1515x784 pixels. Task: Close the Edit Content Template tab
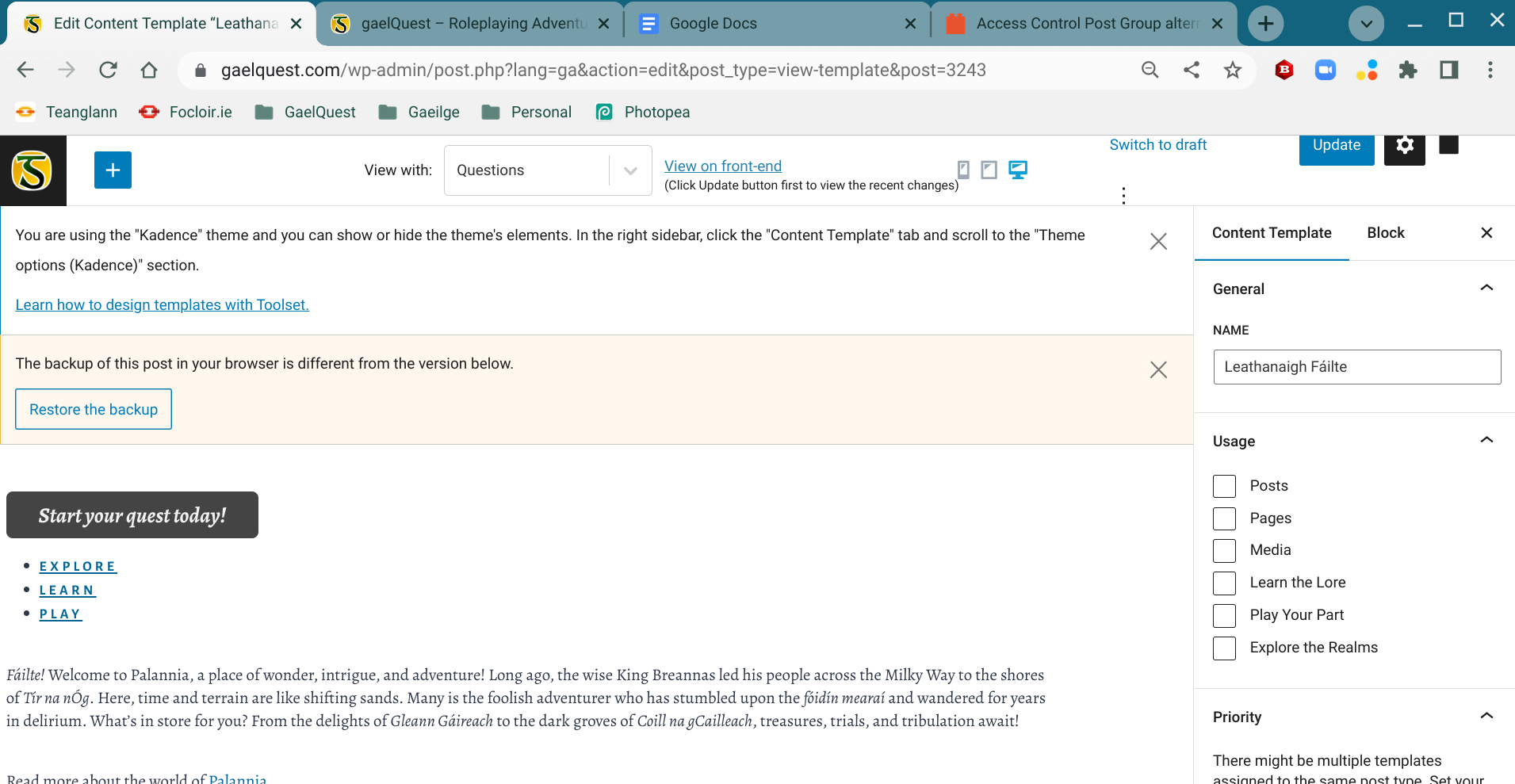296,24
